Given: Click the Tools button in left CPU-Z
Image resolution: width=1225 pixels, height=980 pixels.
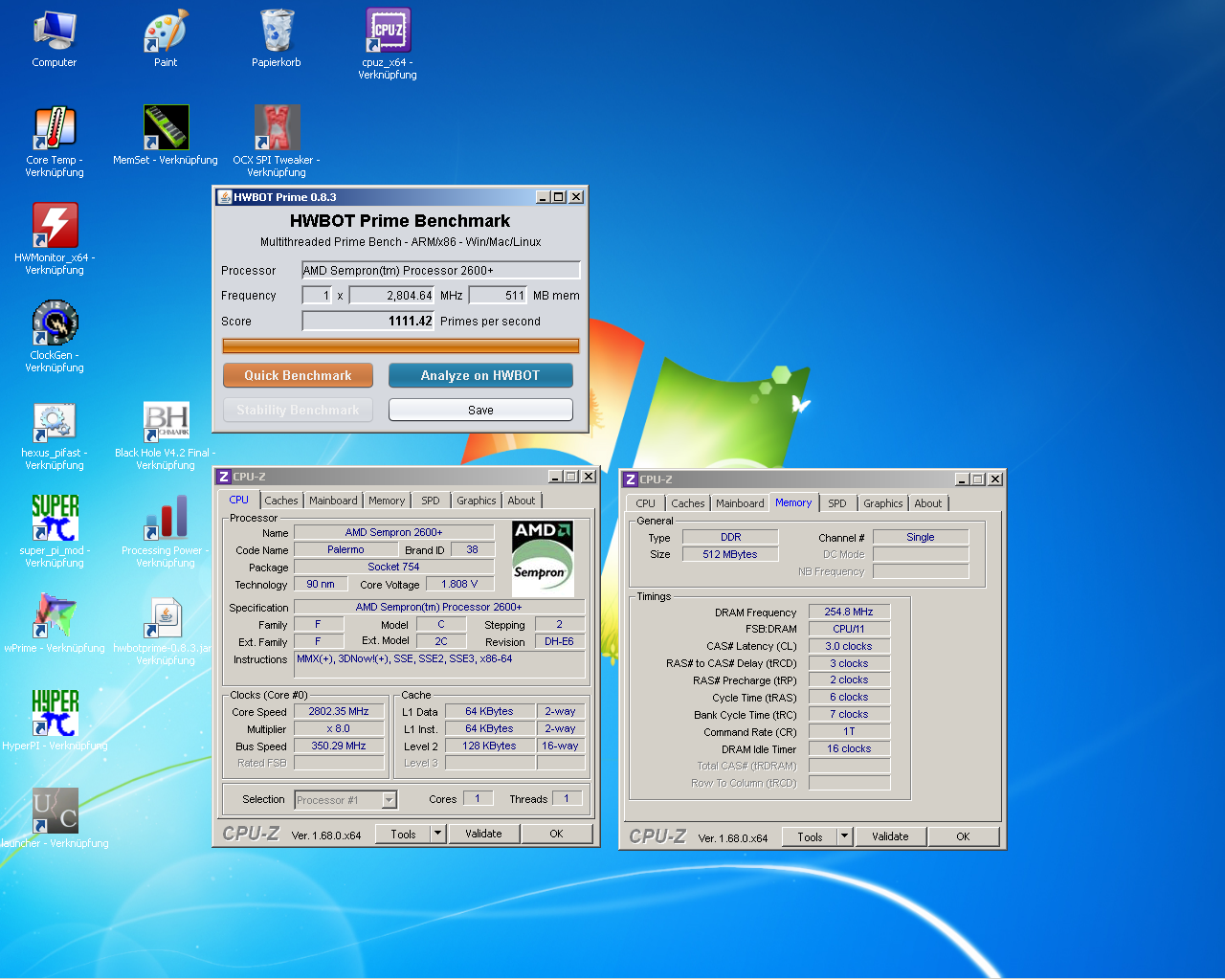Looking at the screenshot, I should [403, 834].
